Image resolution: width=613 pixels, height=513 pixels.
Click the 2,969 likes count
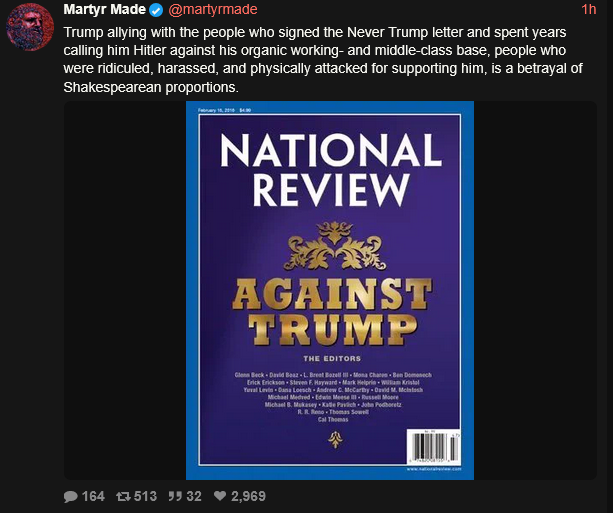click(x=248, y=497)
